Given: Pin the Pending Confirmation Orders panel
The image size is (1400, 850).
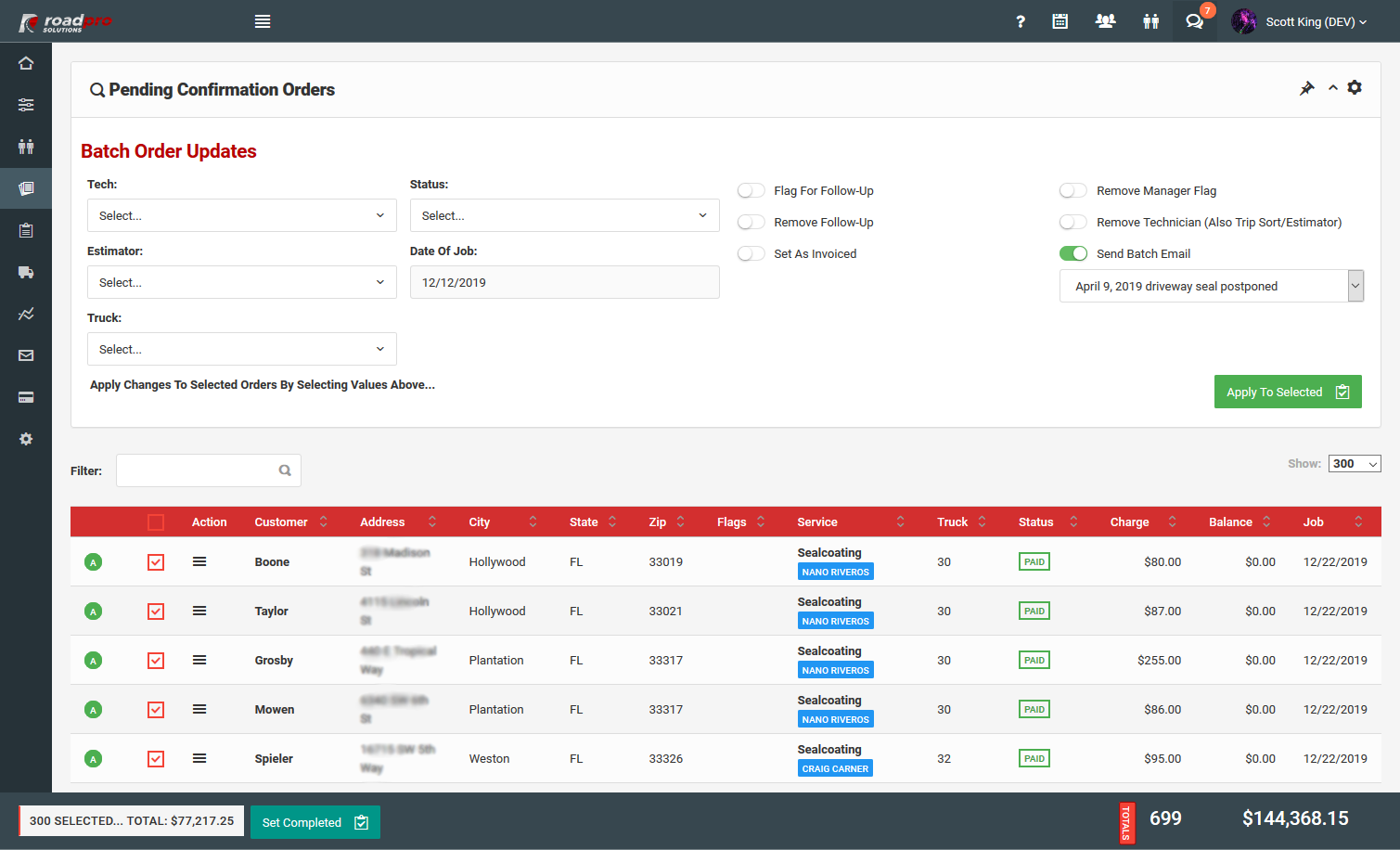Looking at the screenshot, I should tap(1307, 88).
